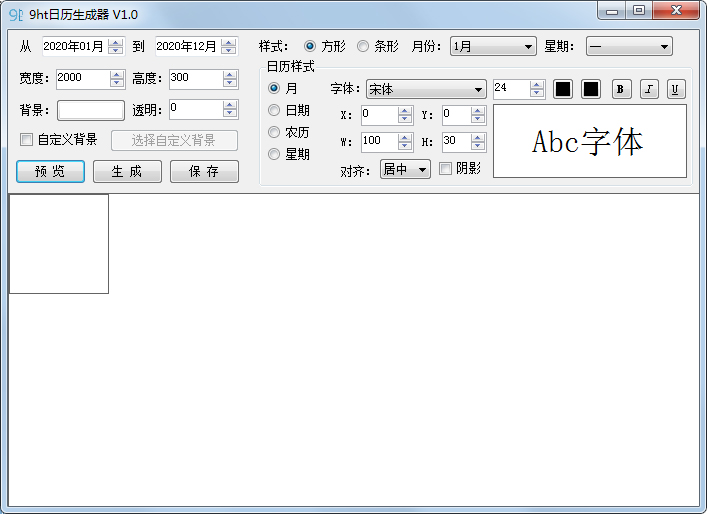Increase the font size 24 spinner
The image size is (707, 514).
click(x=537, y=85)
